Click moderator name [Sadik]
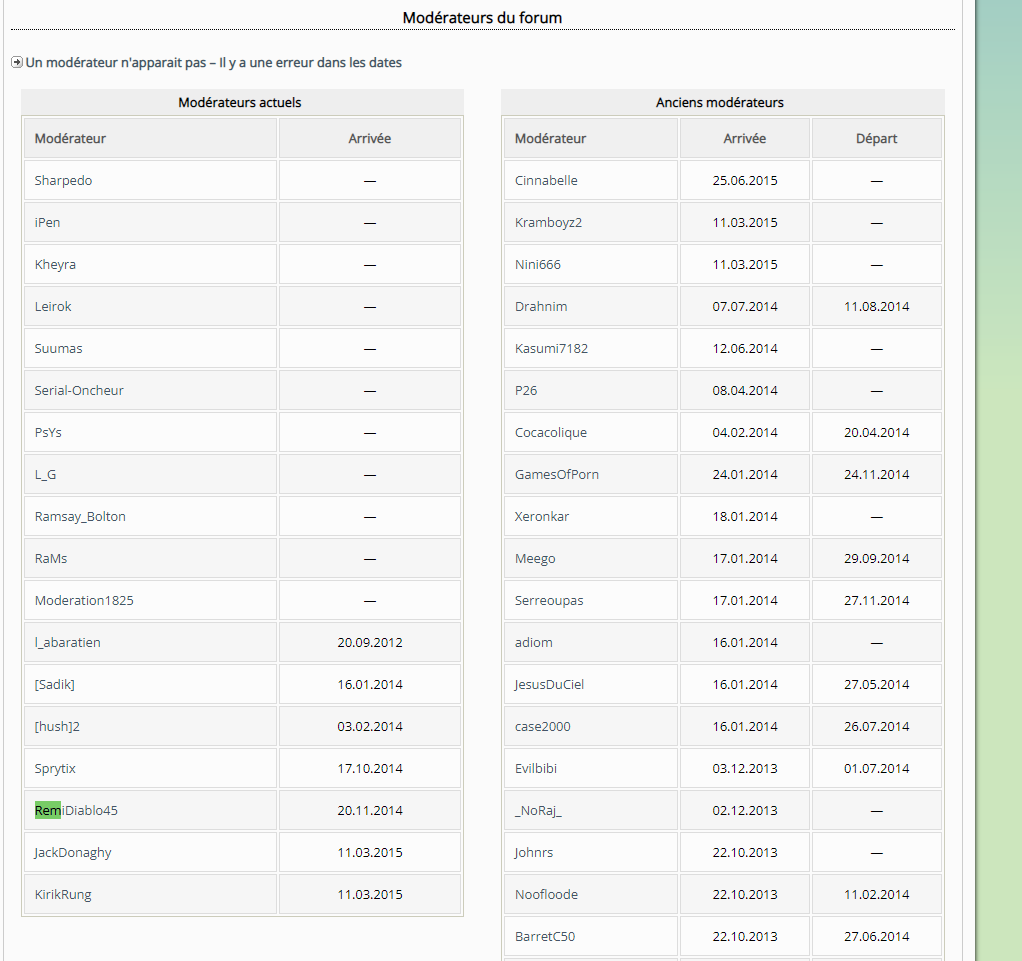The image size is (1022, 961). click(x=54, y=685)
